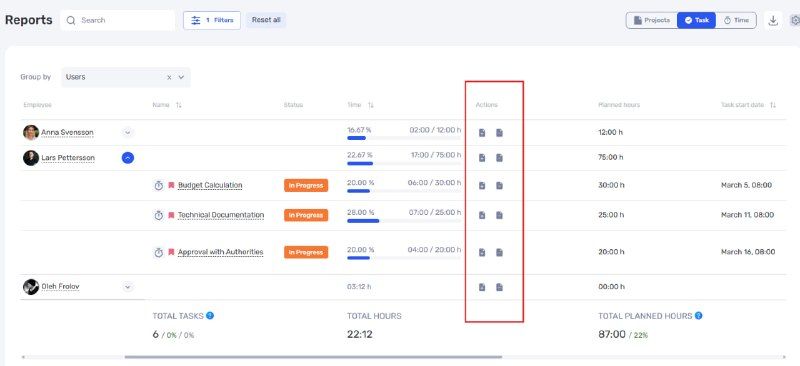This screenshot has height=366, width=800.
Task: Click the In Progress status of Technical Documentation
Action: [306, 215]
